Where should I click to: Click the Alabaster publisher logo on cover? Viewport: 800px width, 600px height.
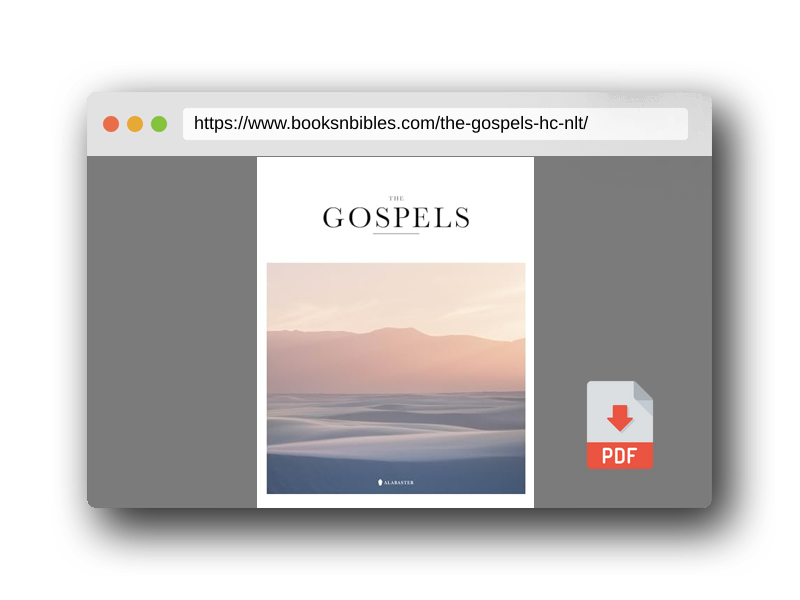click(395, 482)
